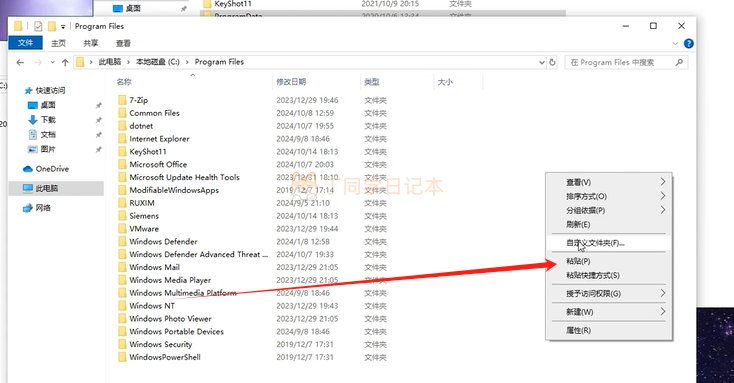The height and width of the screenshot is (383, 734).
Task: Click the 快速访问 star icon
Action: coord(29,90)
